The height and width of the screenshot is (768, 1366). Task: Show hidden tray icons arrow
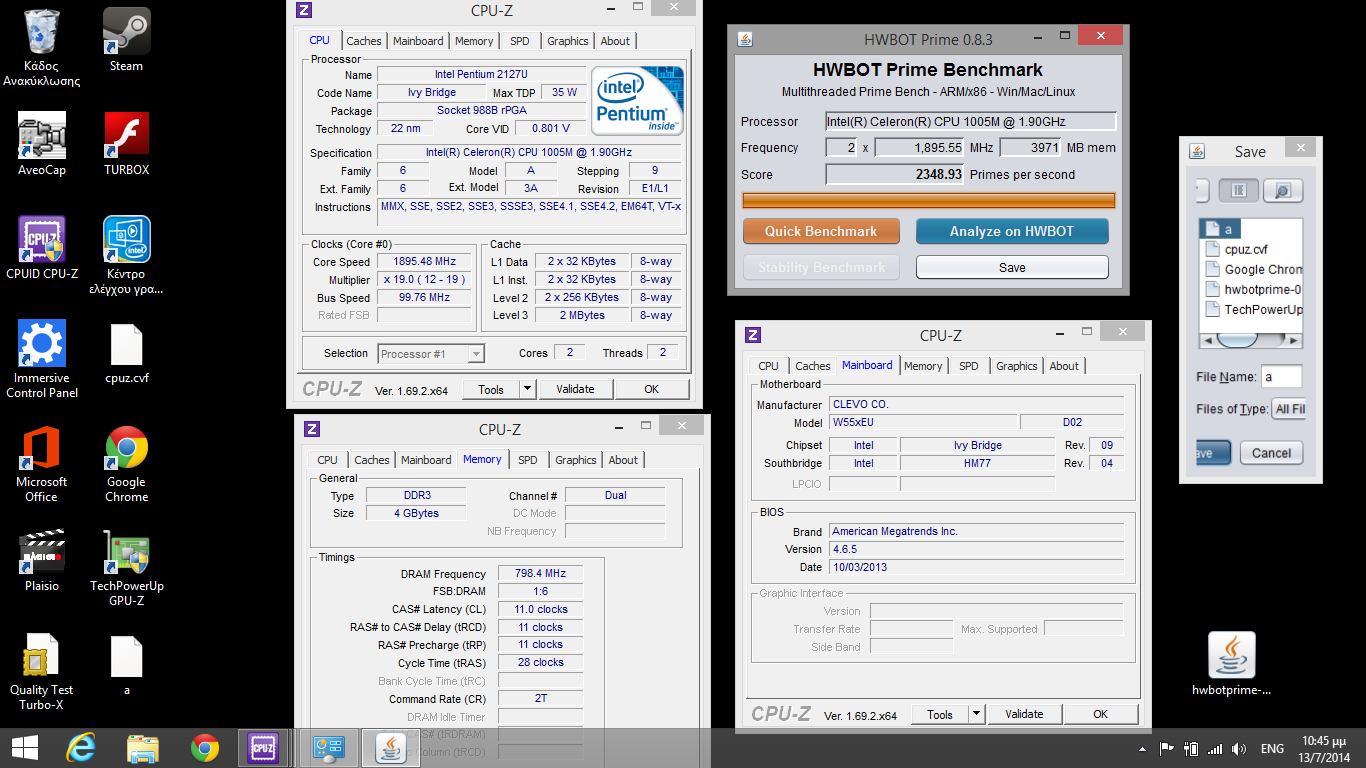click(x=1143, y=749)
